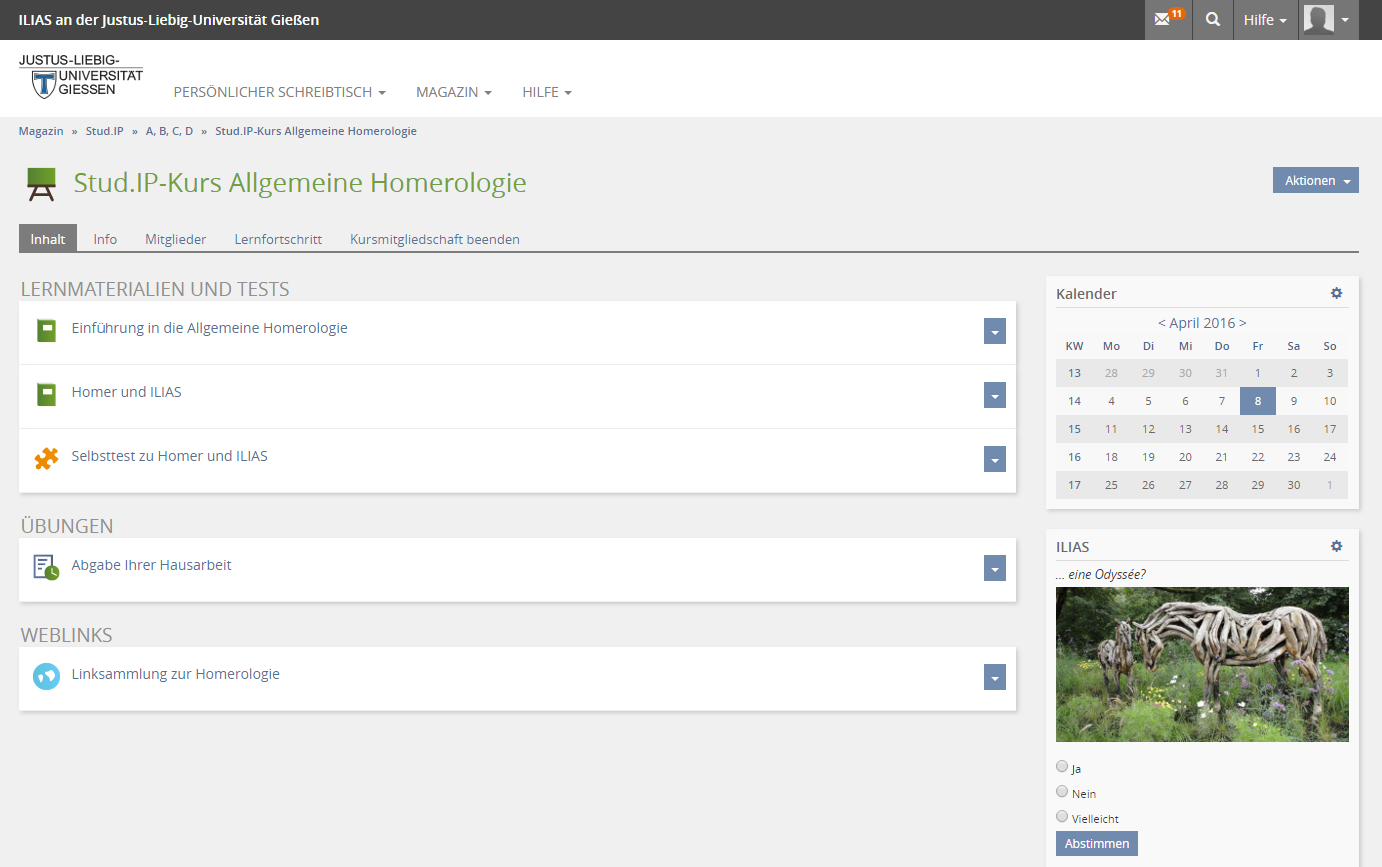
Task: Open the user avatar account menu
Action: tap(1328, 20)
